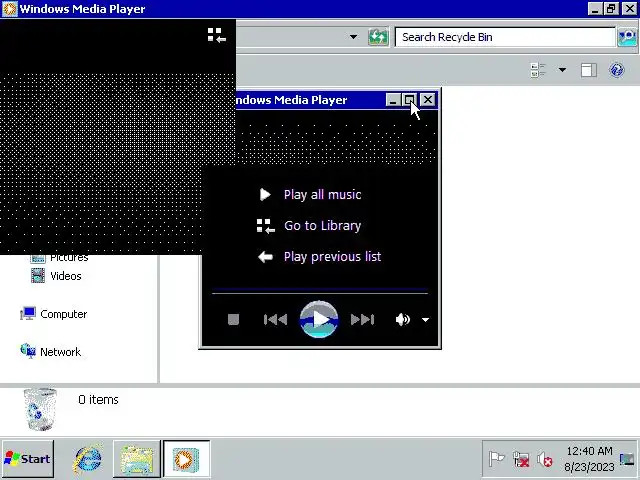Minimize the small Windows Media Player window

393,100
